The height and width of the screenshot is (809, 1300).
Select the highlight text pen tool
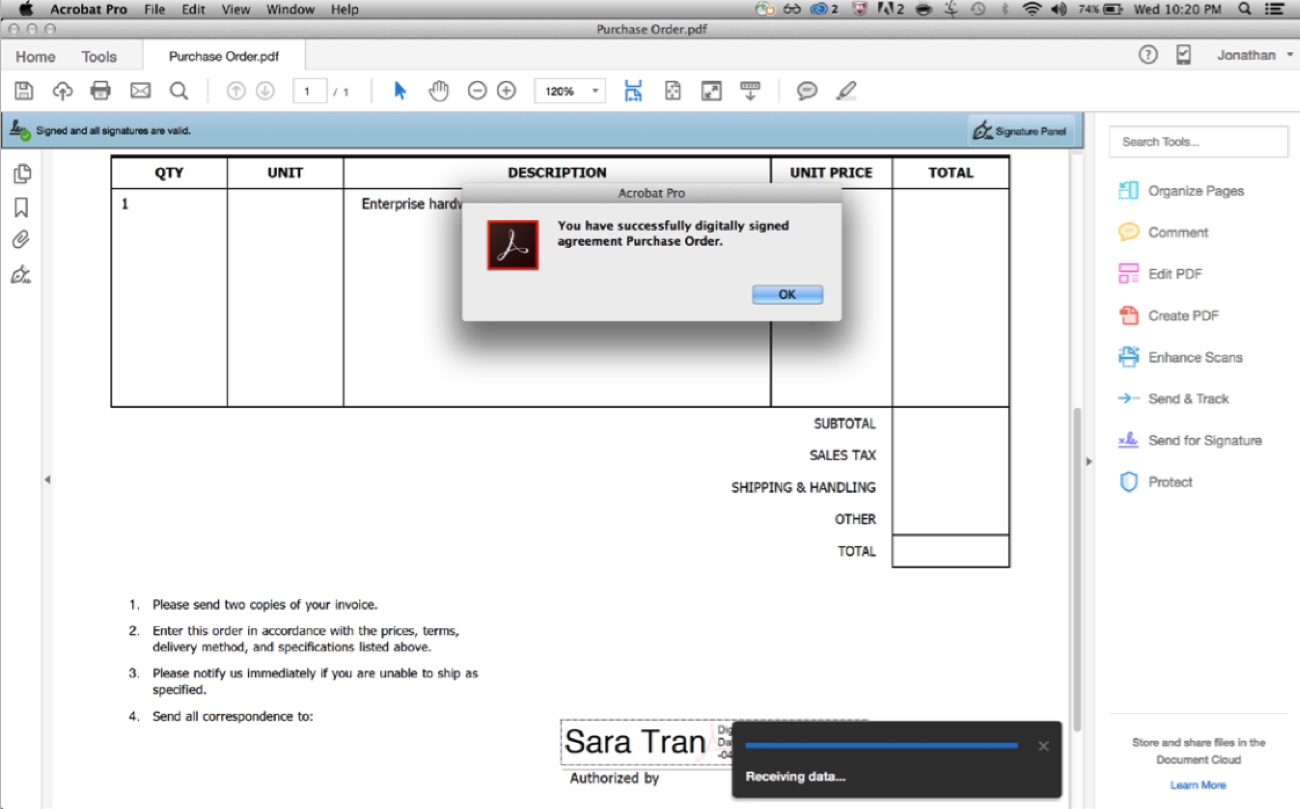click(x=846, y=91)
